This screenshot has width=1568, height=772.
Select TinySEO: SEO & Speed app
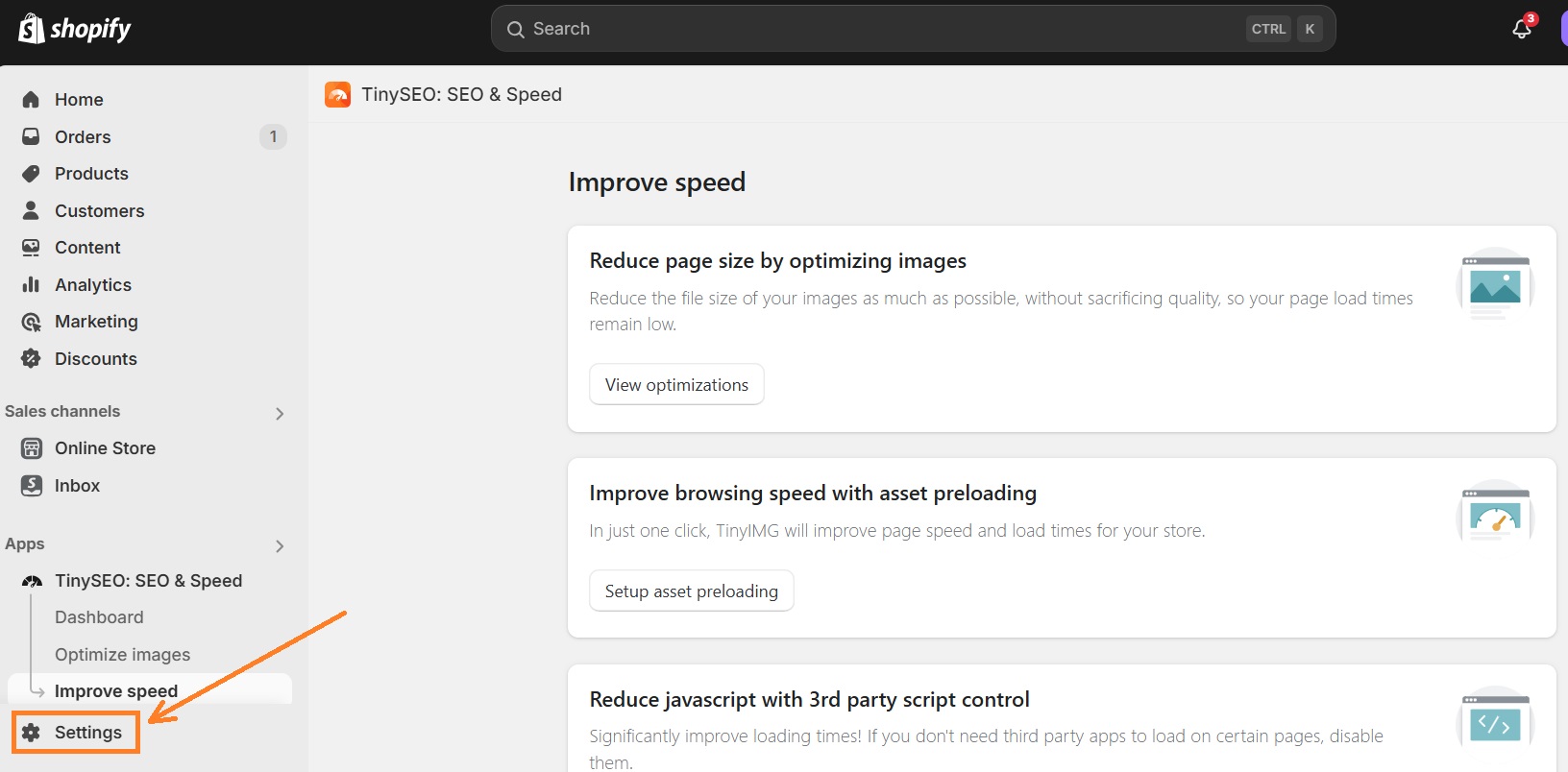[x=150, y=581]
